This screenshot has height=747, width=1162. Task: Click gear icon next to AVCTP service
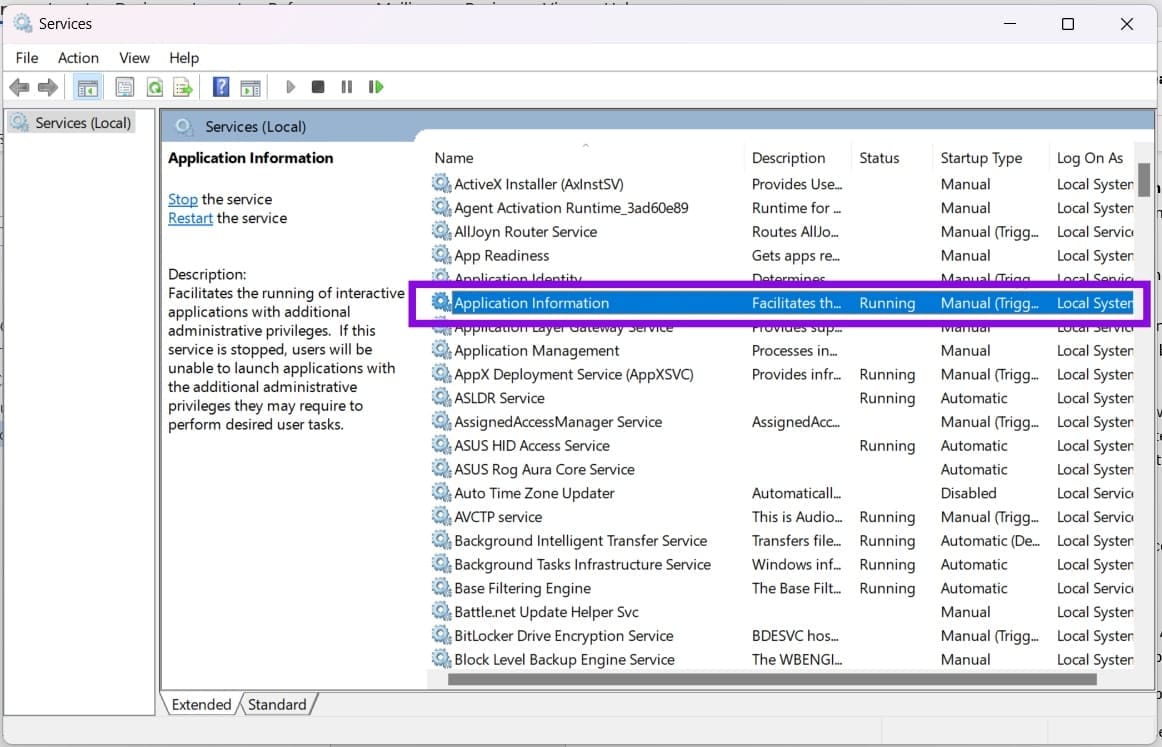tap(442, 516)
